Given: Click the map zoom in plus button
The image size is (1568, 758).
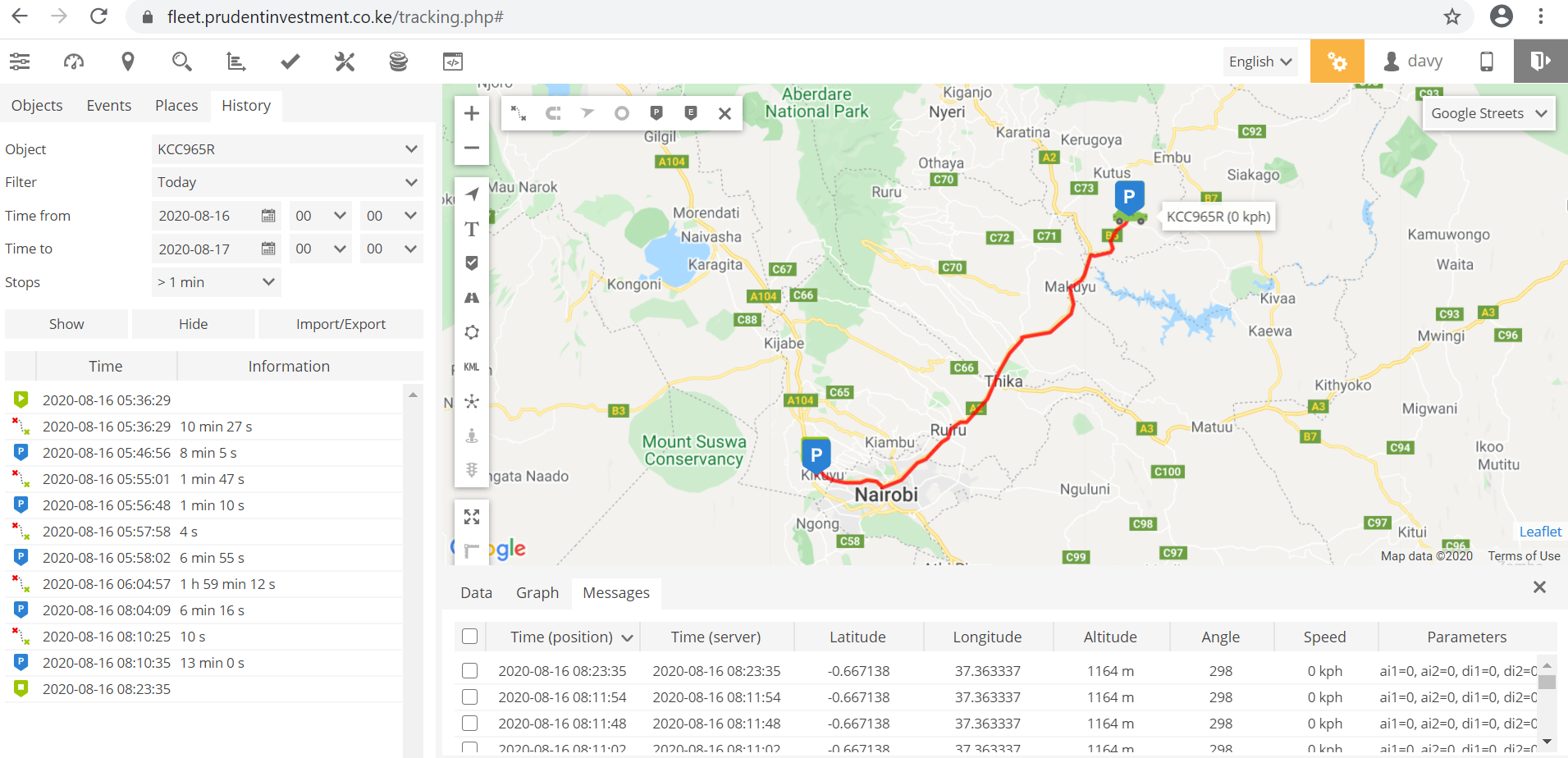Looking at the screenshot, I should coord(472,113).
